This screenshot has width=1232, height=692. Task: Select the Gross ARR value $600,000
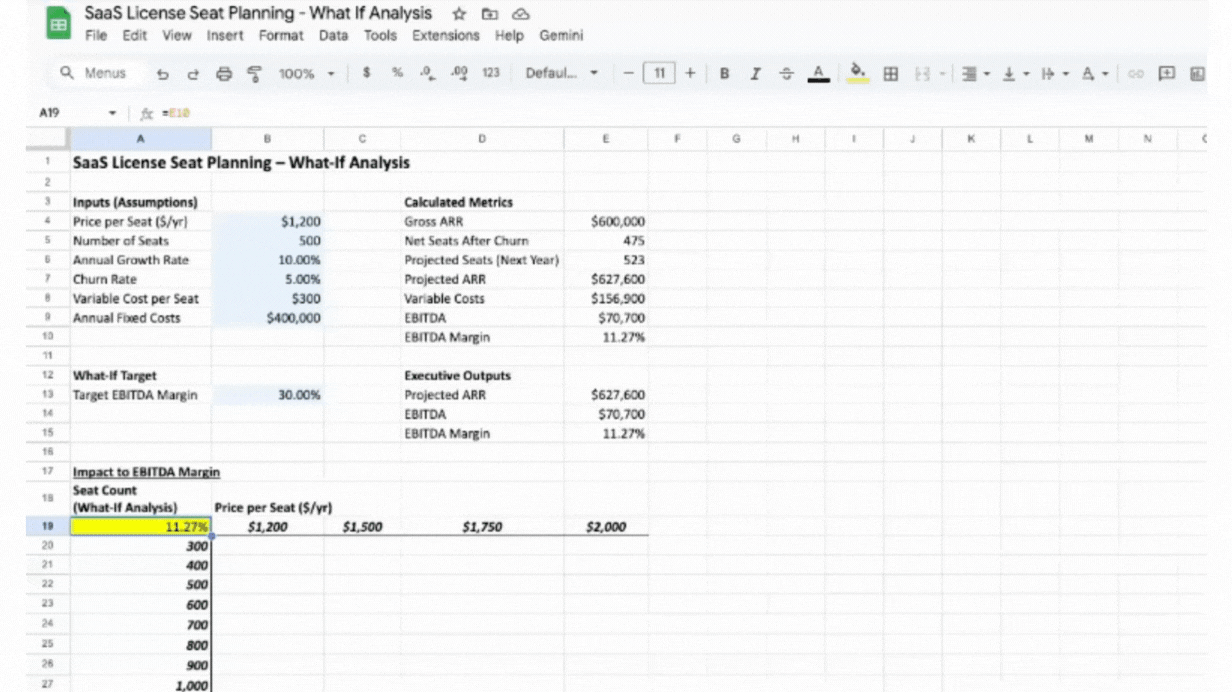tap(606, 221)
